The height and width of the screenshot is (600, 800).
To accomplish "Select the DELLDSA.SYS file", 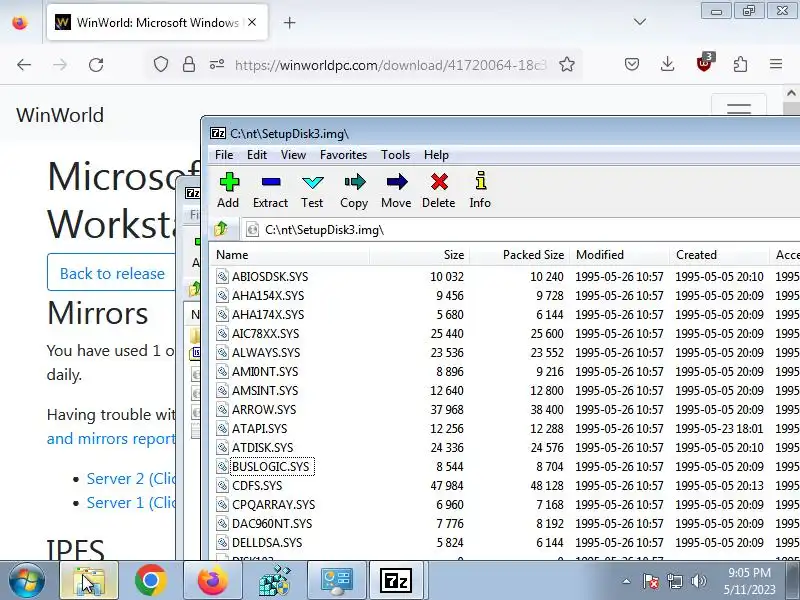I will click(x=267, y=542).
